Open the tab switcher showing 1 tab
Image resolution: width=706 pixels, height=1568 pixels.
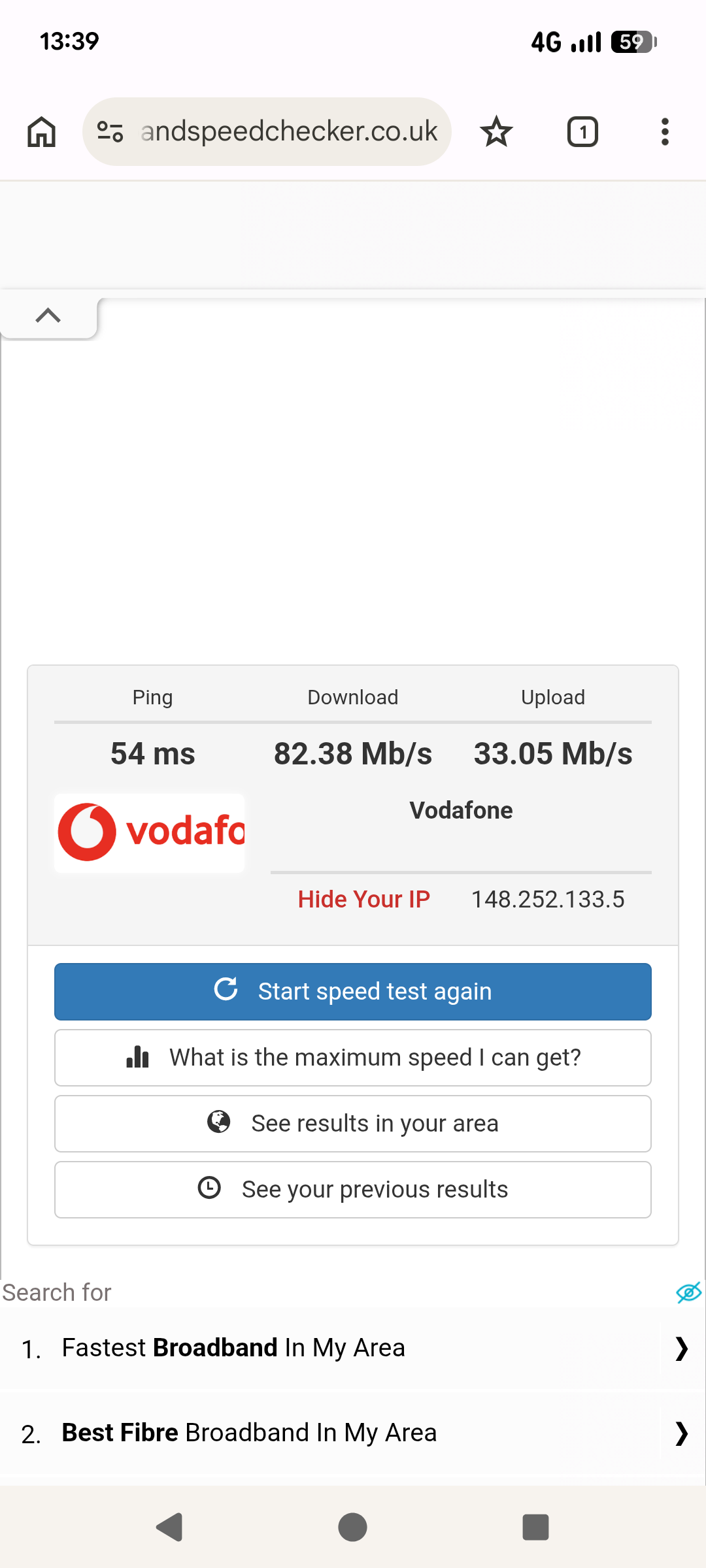click(x=582, y=132)
